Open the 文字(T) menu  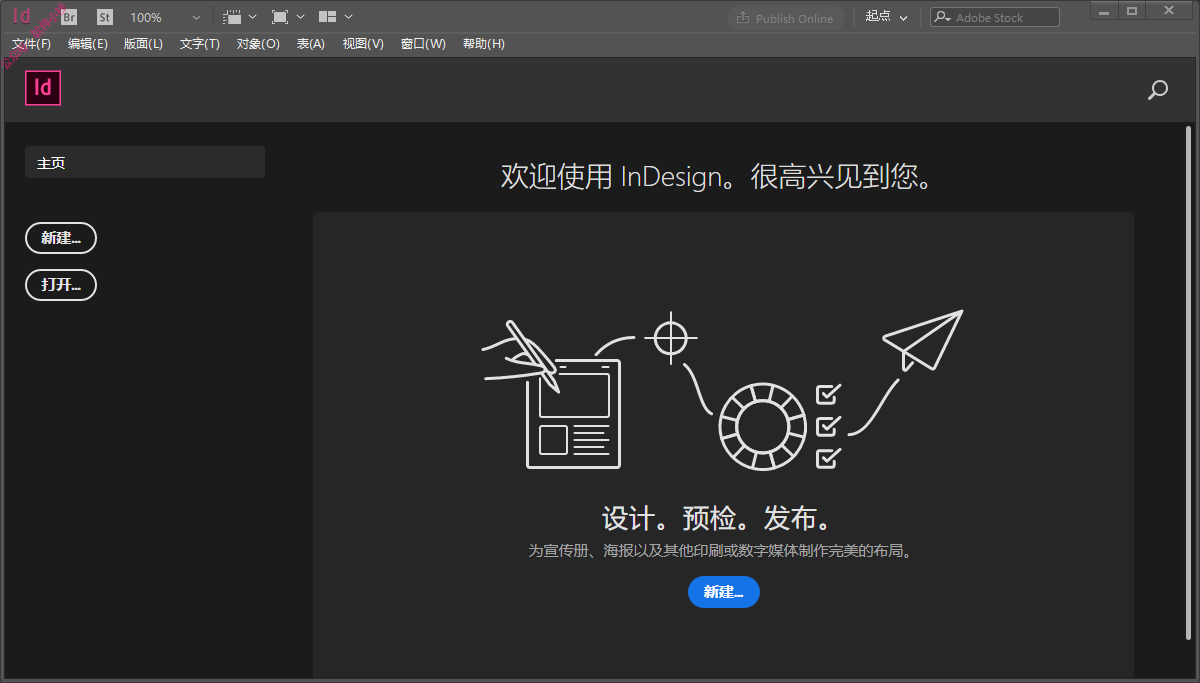200,44
